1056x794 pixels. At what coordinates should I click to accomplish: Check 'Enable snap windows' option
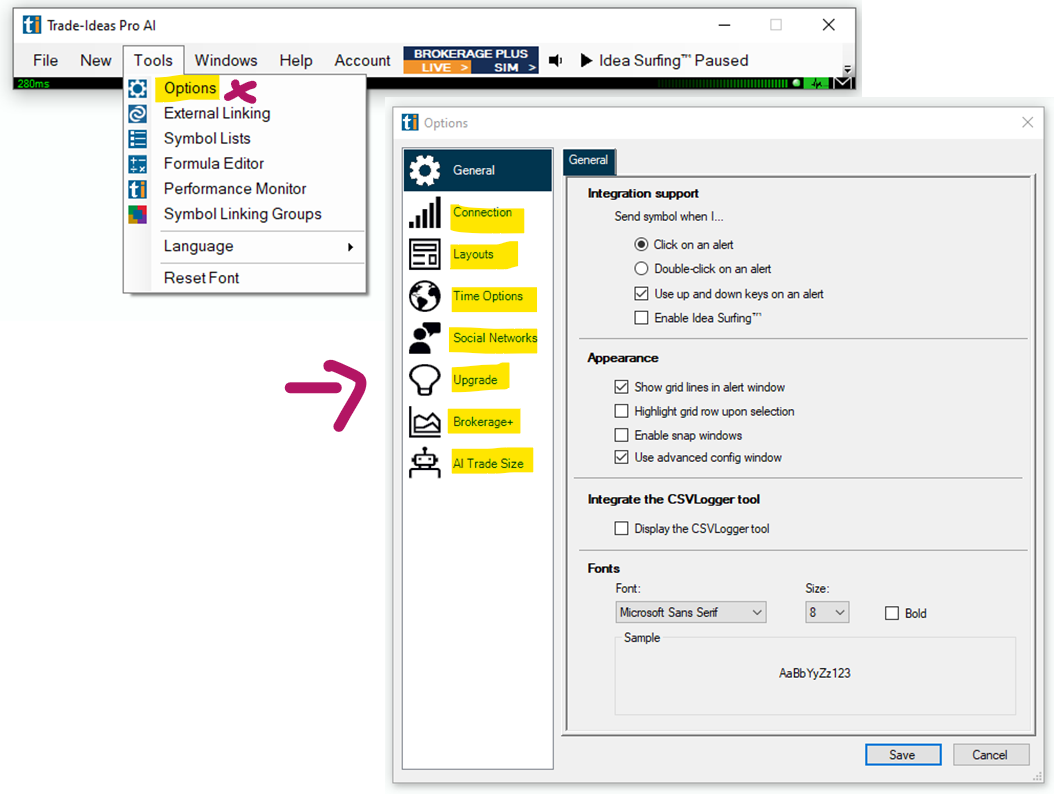tap(621, 435)
